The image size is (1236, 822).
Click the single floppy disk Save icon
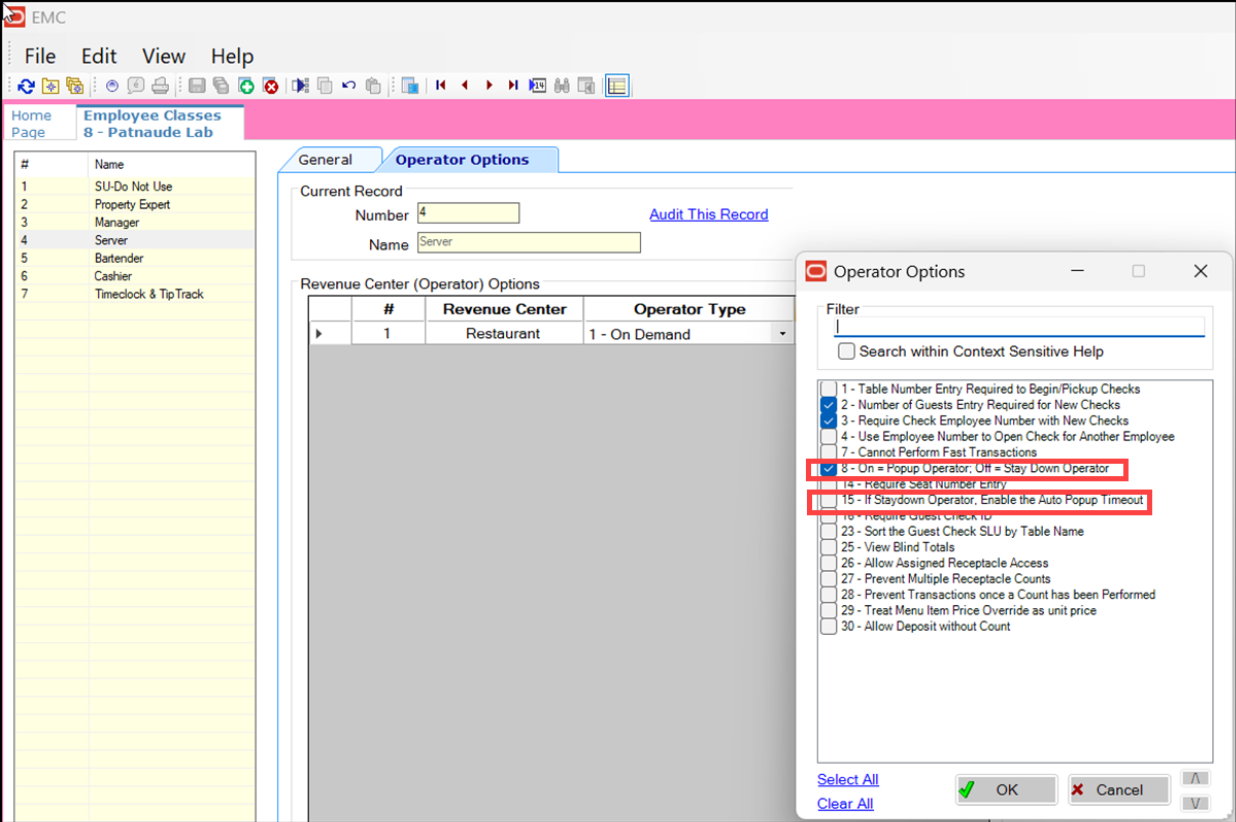[198, 86]
